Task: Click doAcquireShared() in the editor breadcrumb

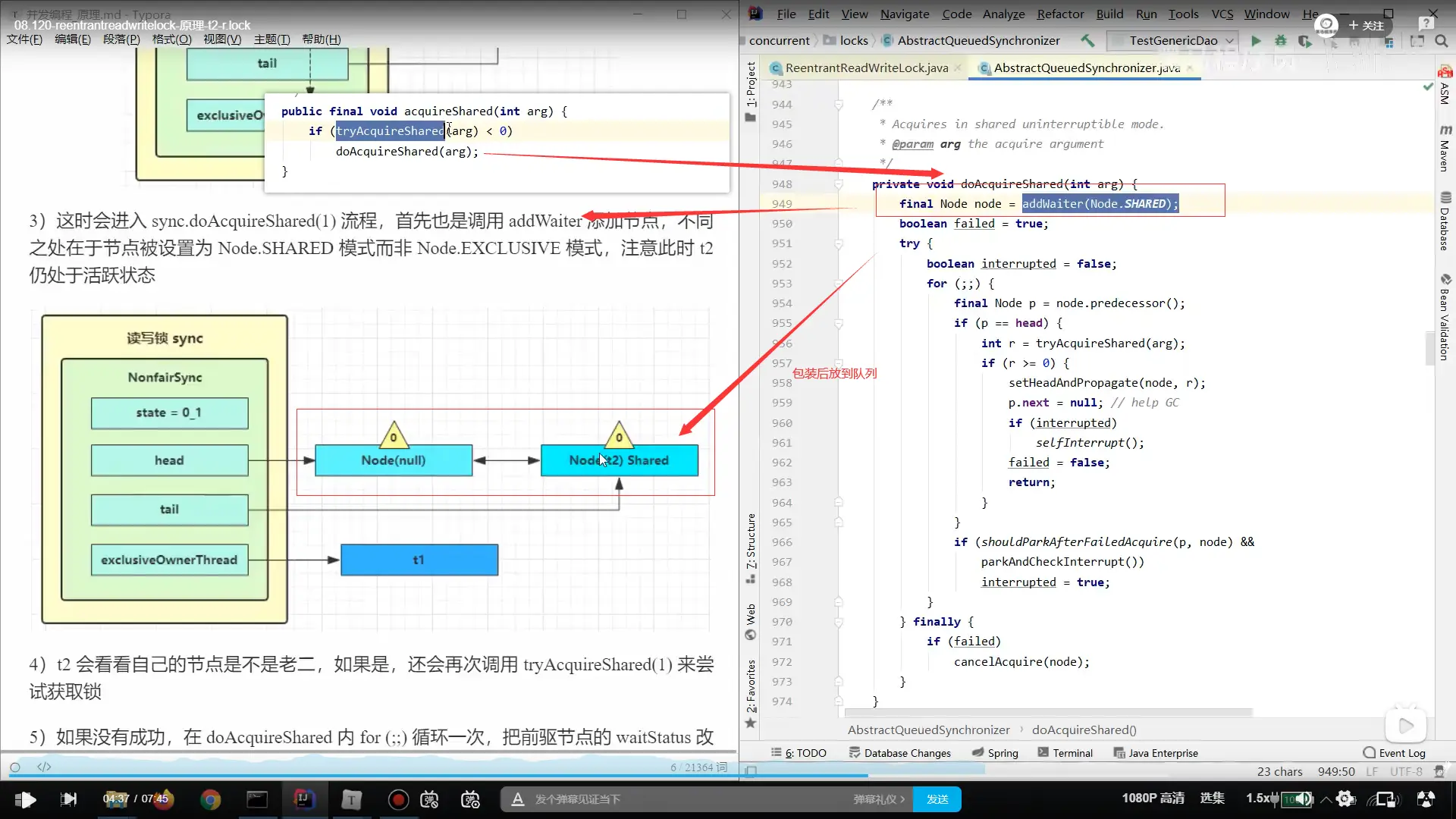Action: click(1084, 730)
